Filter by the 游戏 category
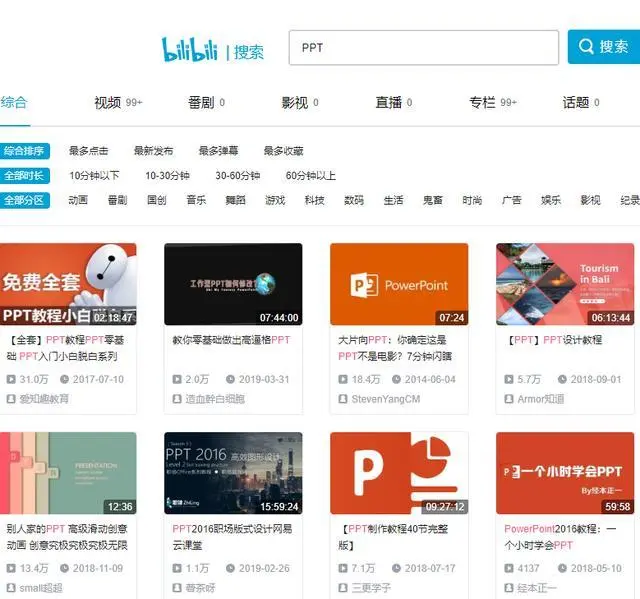 (x=275, y=200)
